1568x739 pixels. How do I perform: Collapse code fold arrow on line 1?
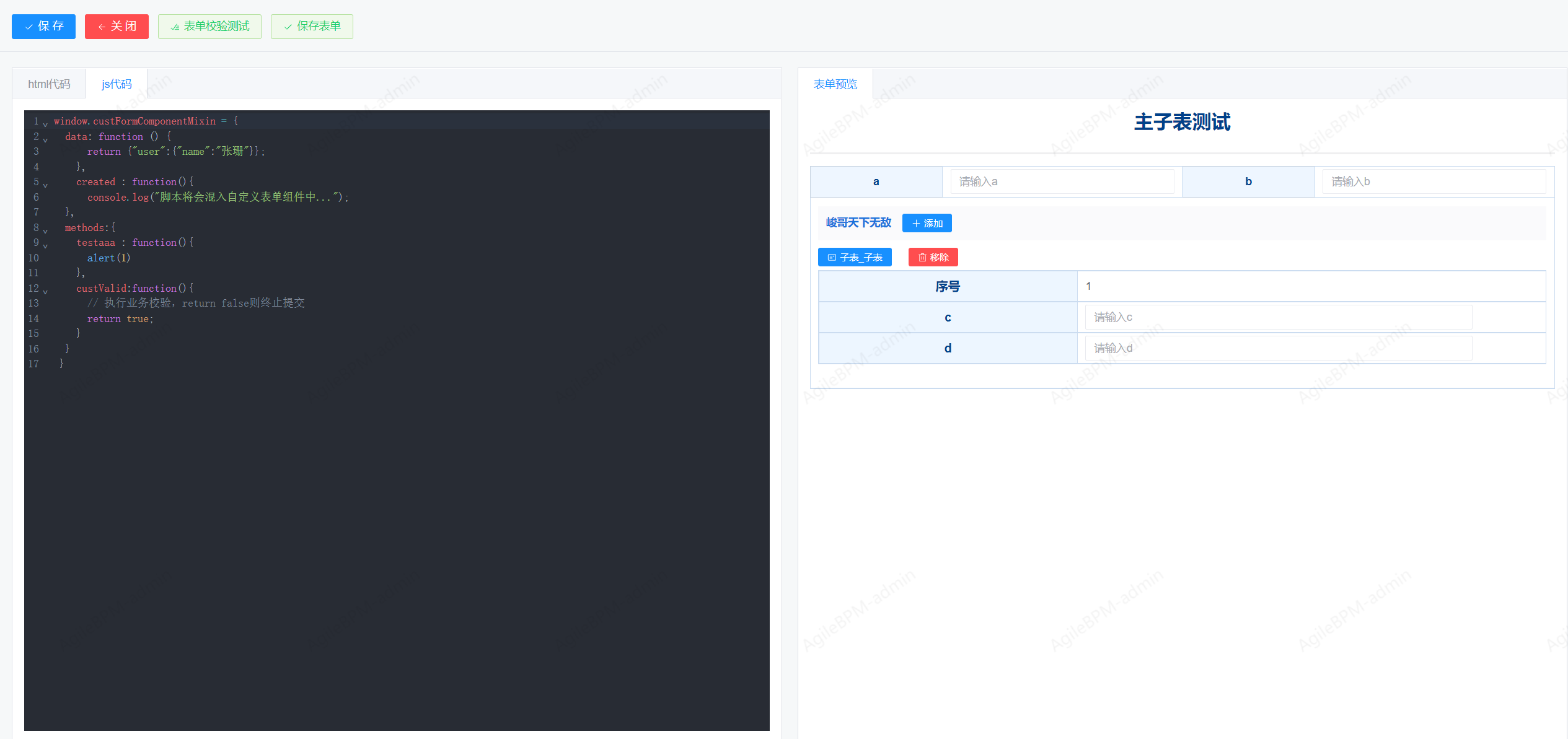45,125
